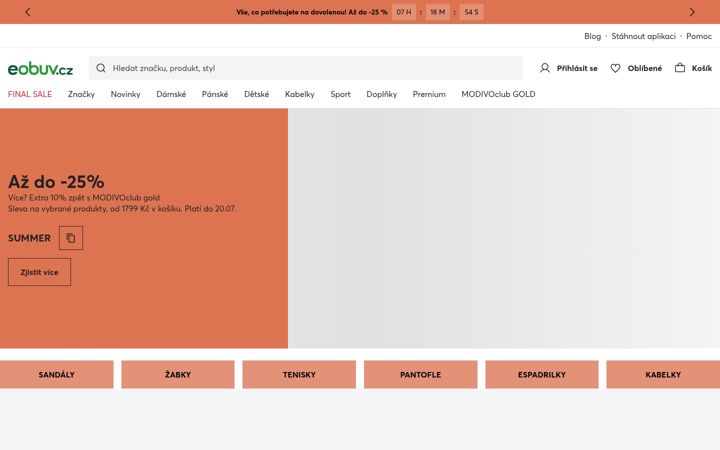Click the countdown hours box 07 H
Image resolution: width=720 pixels, height=450 pixels.
point(404,12)
